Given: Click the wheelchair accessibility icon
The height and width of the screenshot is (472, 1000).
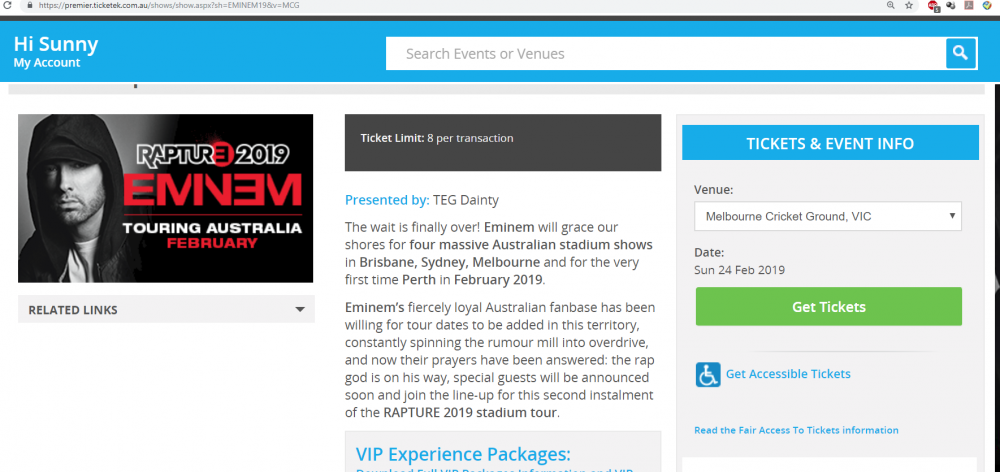Looking at the screenshot, I should [x=708, y=375].
